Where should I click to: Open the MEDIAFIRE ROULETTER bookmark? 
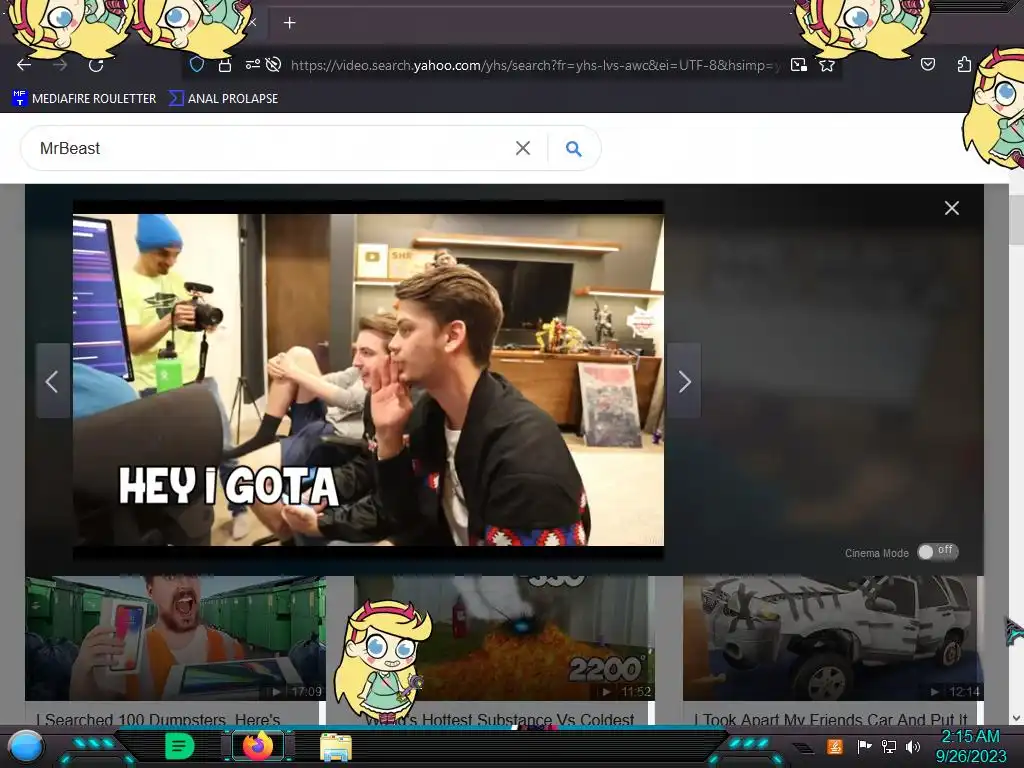click(84, 99)
